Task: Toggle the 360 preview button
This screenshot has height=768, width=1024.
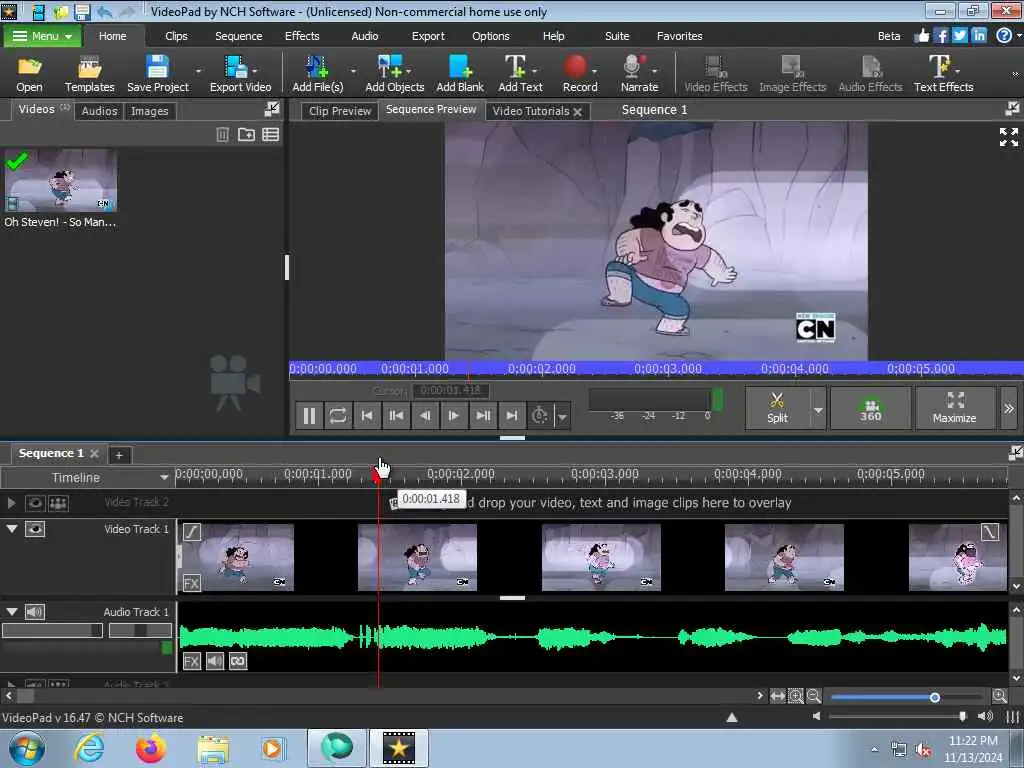Action: pos(871,408)
